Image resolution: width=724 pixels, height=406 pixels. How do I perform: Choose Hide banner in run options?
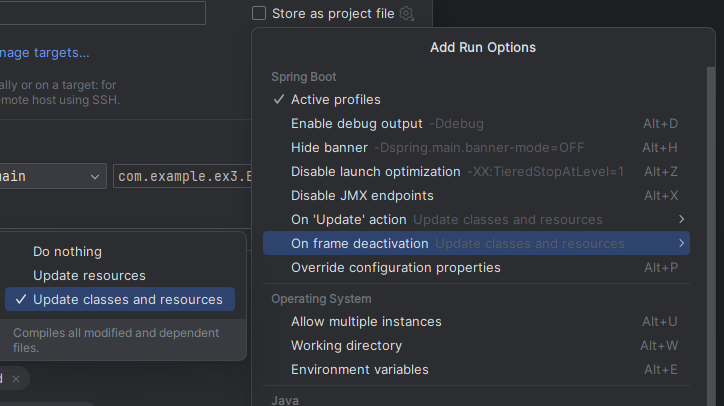tap(329, 148)
